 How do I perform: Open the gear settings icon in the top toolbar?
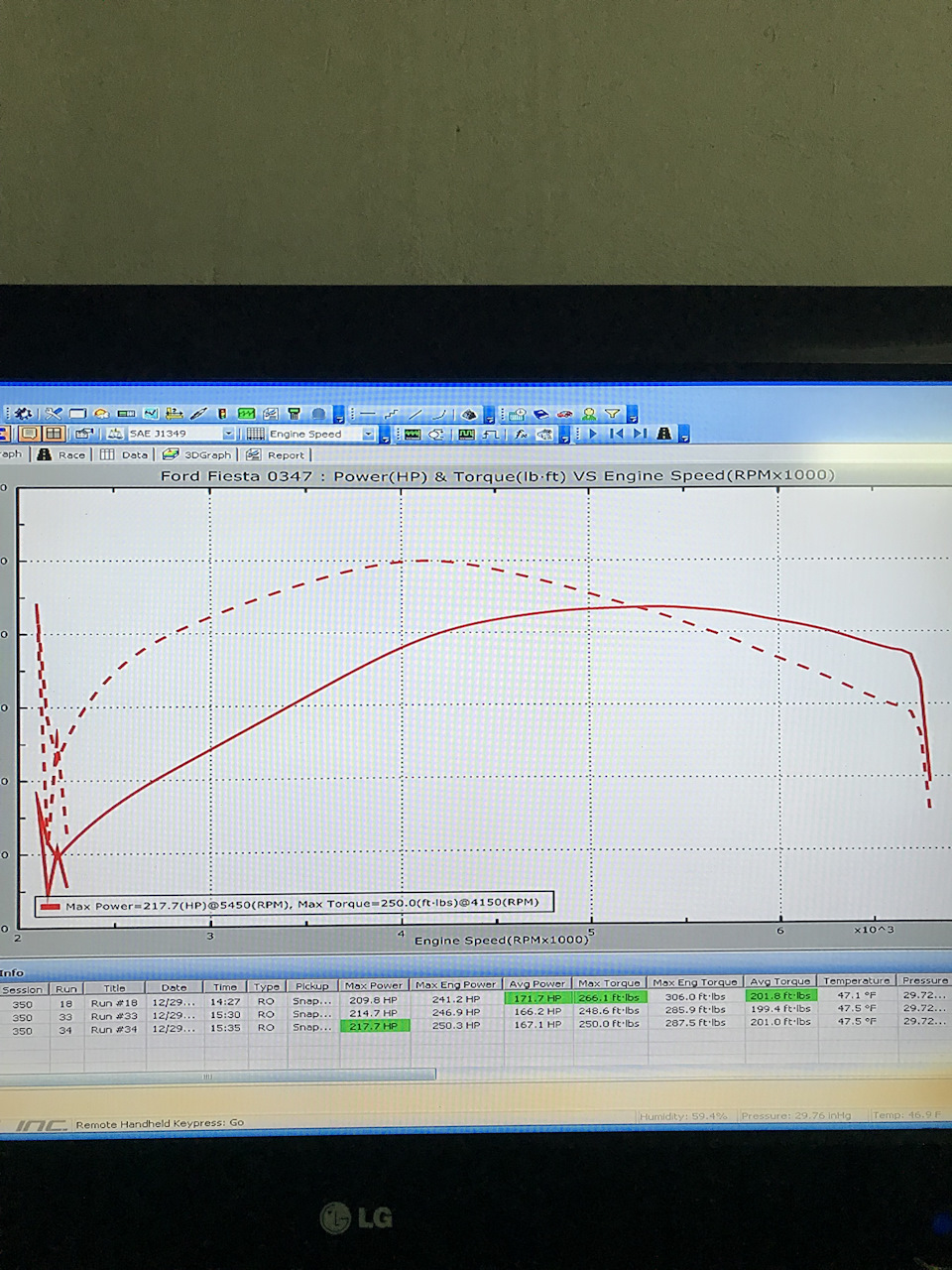[22, 414]
